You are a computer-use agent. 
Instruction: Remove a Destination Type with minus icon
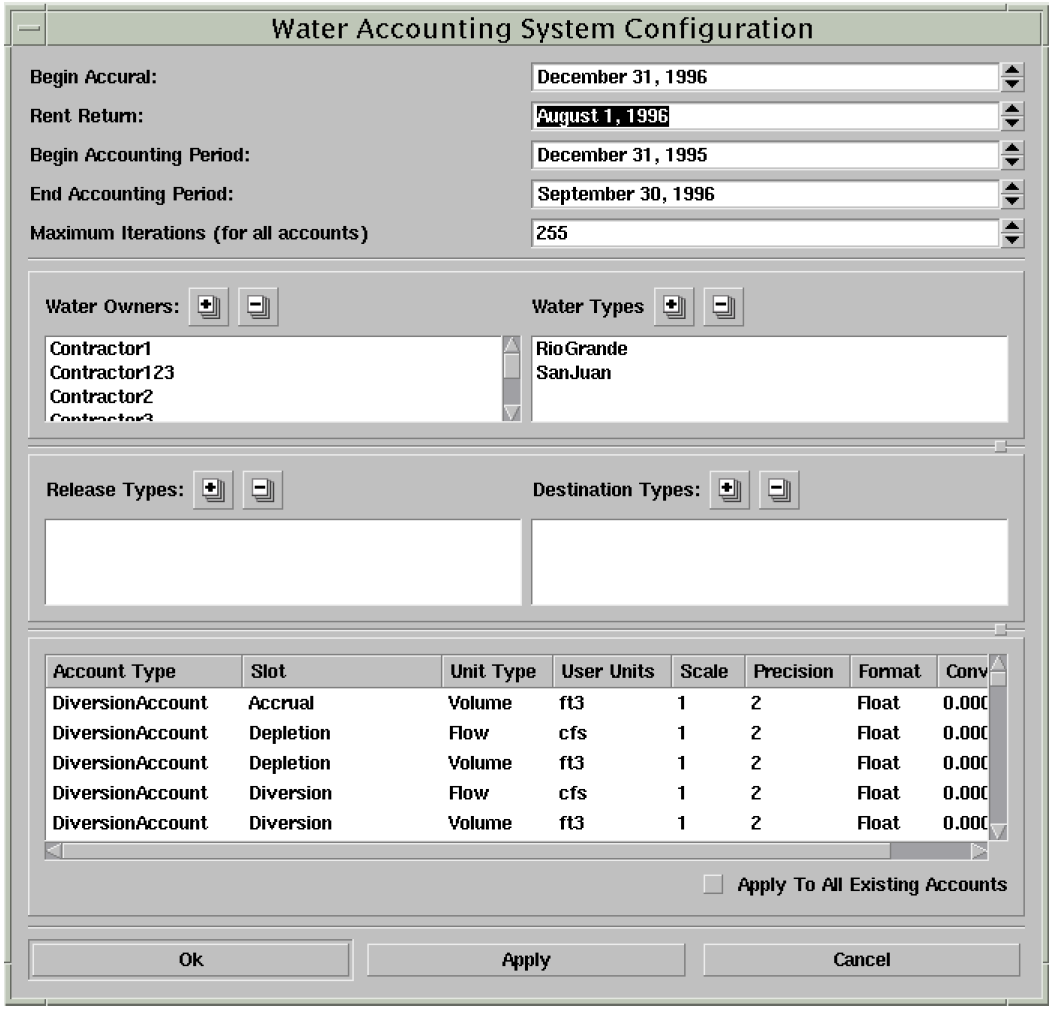(779, 490)
